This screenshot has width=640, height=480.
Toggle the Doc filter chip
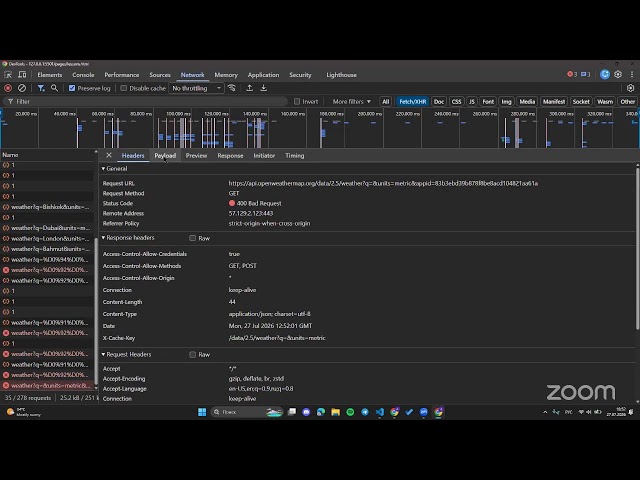pyautogui.click(x=439, y=101)
